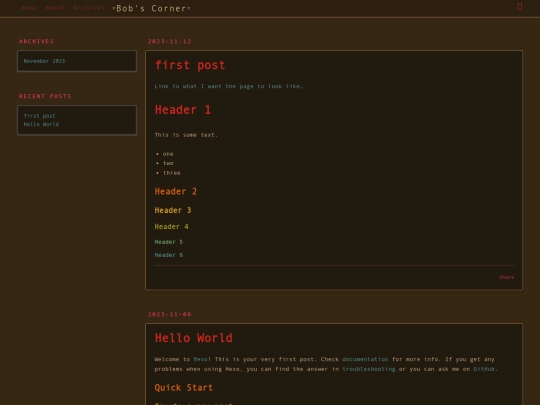The height and width of the screenshot is (405, 540).
Task: Click the 'Header 3' heading
Action: point(173,210)
